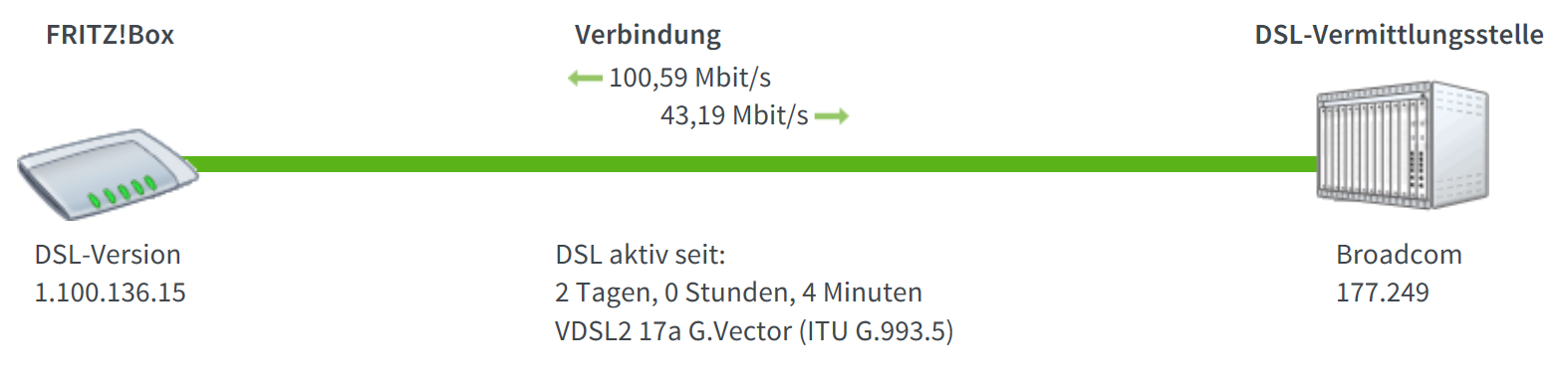Click the green downstream left arrow
1568x392 pixels.
coord(585,79)
